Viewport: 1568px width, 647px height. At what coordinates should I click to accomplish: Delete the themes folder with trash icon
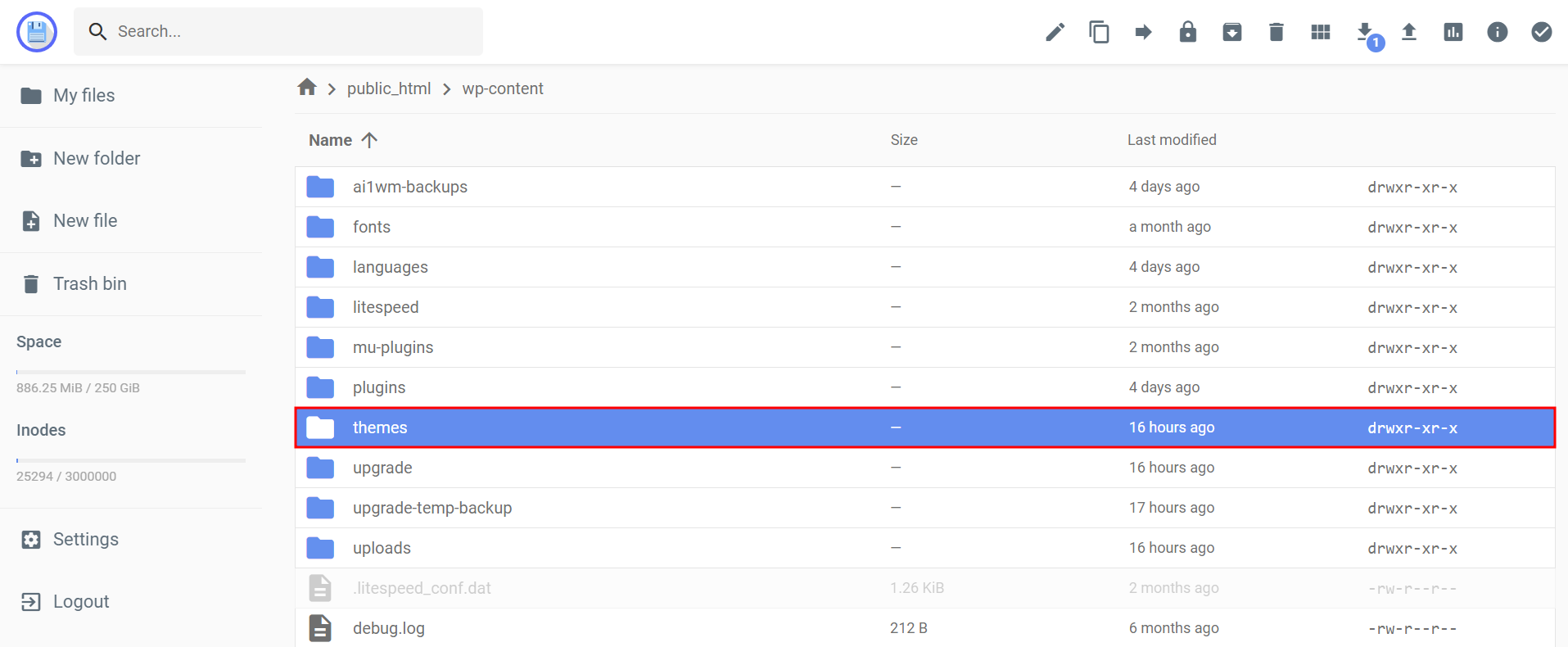tap(1276, 31)
